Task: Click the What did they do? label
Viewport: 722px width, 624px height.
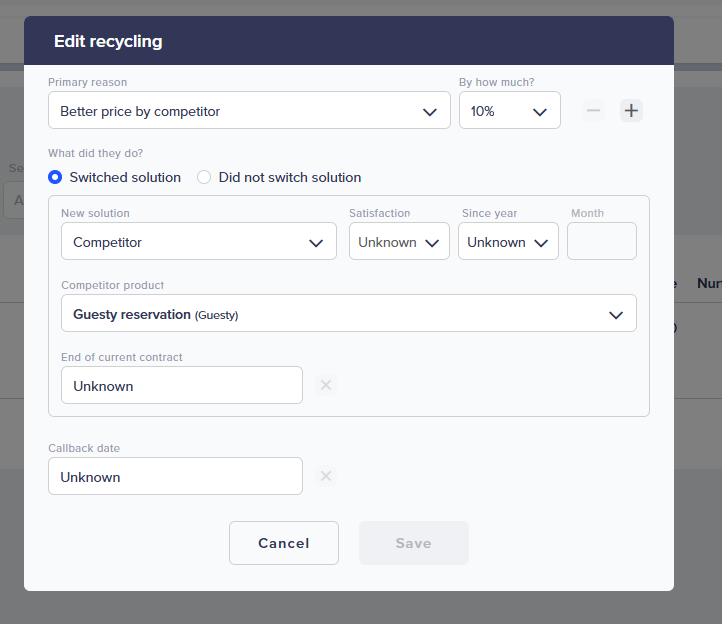Action: (x=96, y=153)
